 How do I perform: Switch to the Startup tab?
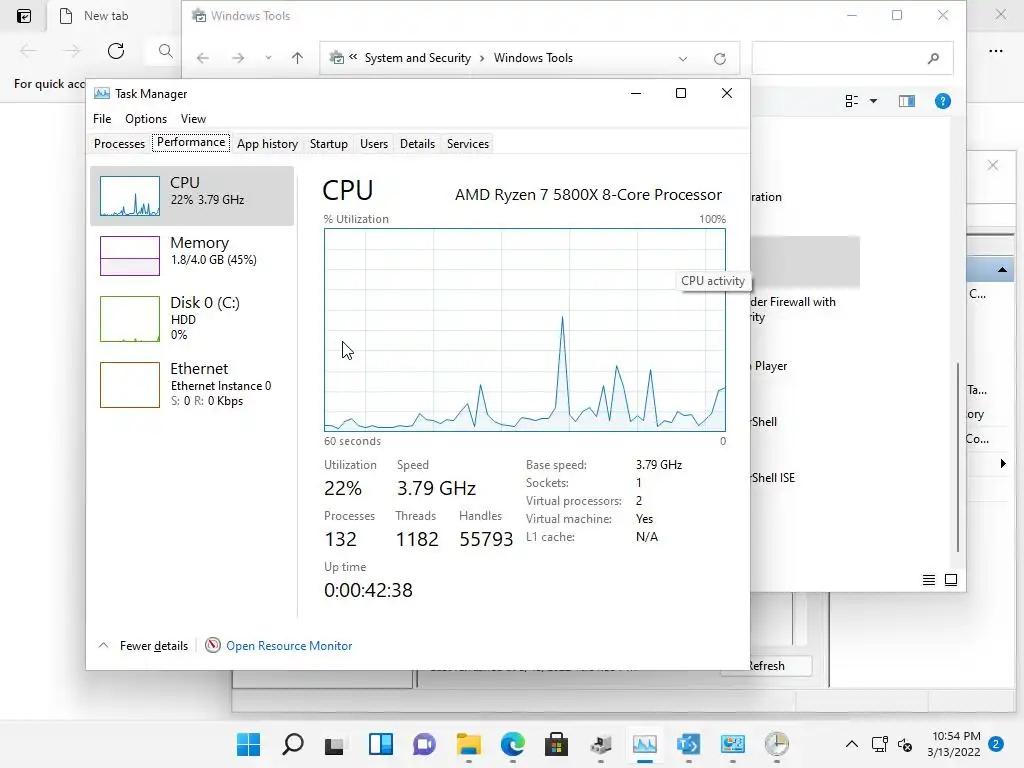[x=328, y=144]
